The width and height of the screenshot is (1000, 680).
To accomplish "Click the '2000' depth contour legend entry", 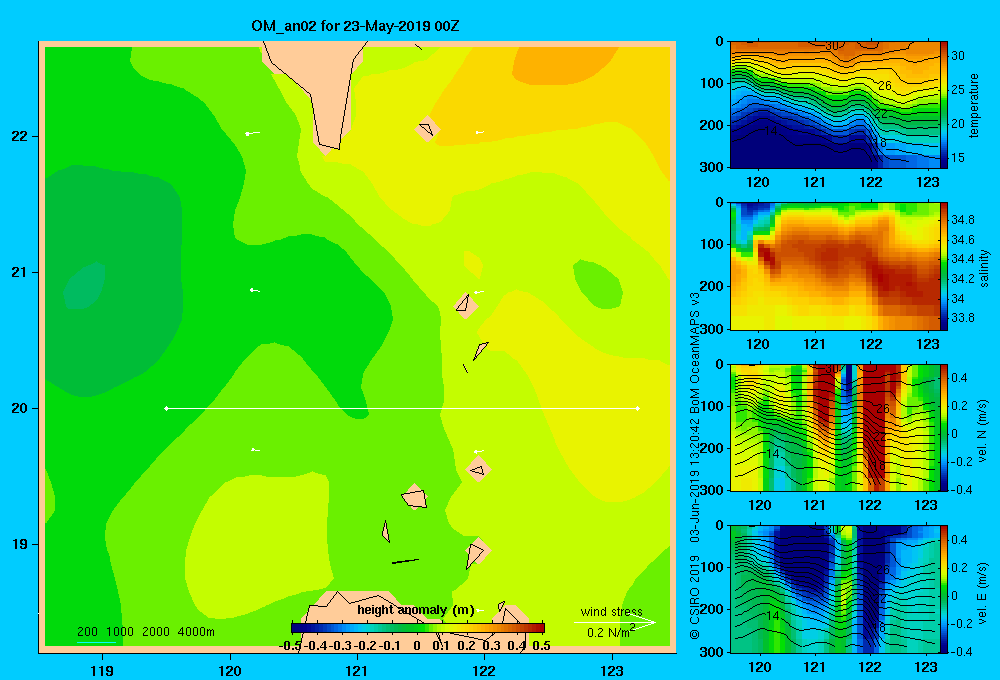I will [x=156, y=632].
